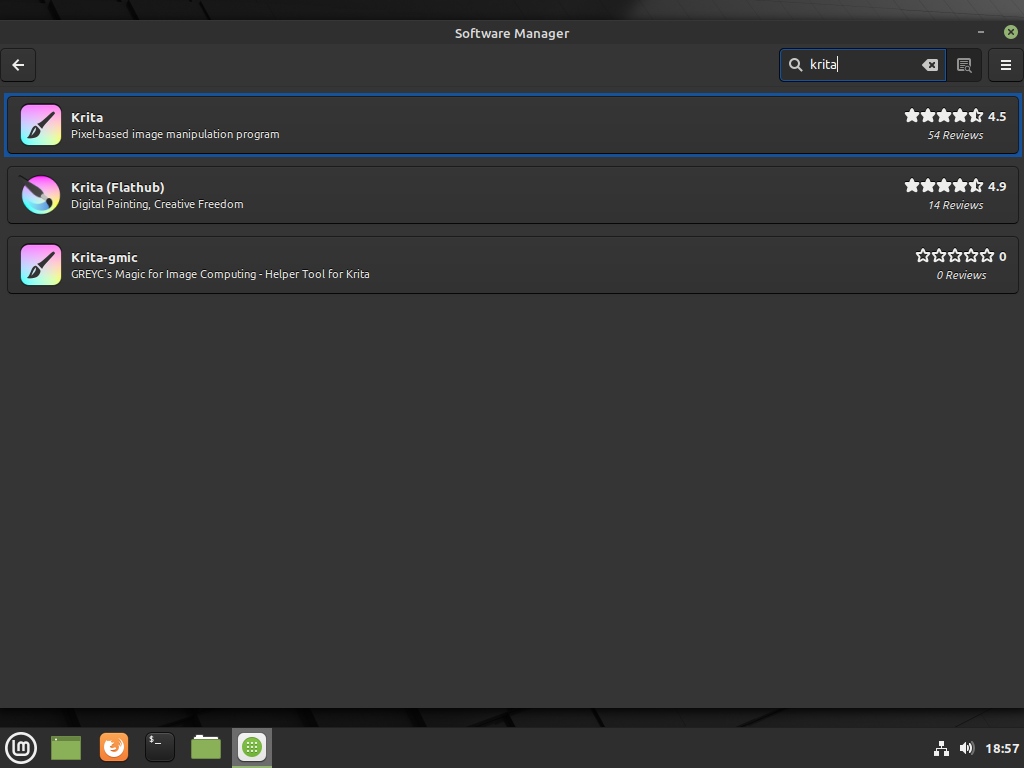Launch Terminal from the taskbar
Image resolution: width=1024 pixels, height=768 pixels.
160,748
